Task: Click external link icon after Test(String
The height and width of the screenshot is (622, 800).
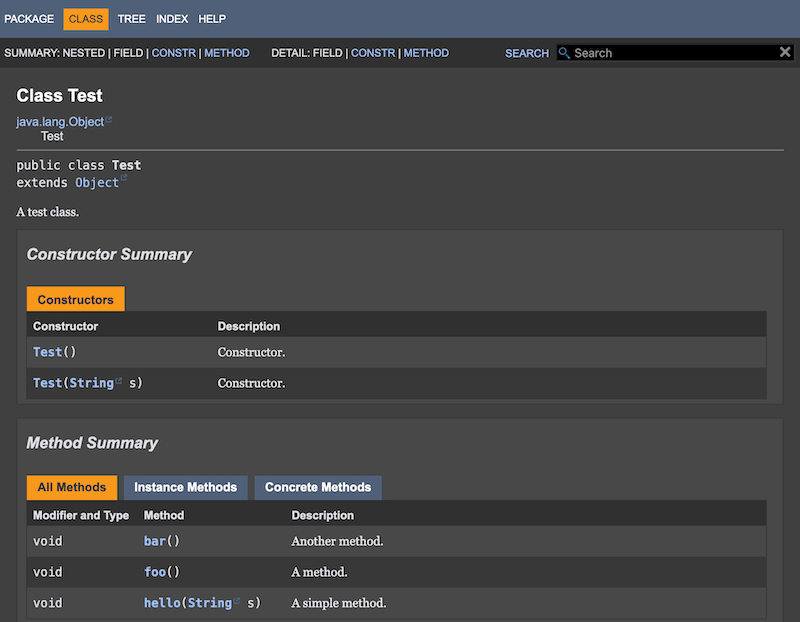Action: tap(119, 381)
